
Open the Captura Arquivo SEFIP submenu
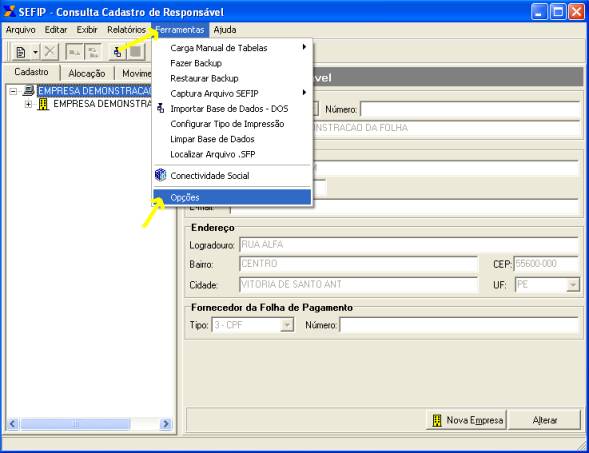[x=232, y=93]
